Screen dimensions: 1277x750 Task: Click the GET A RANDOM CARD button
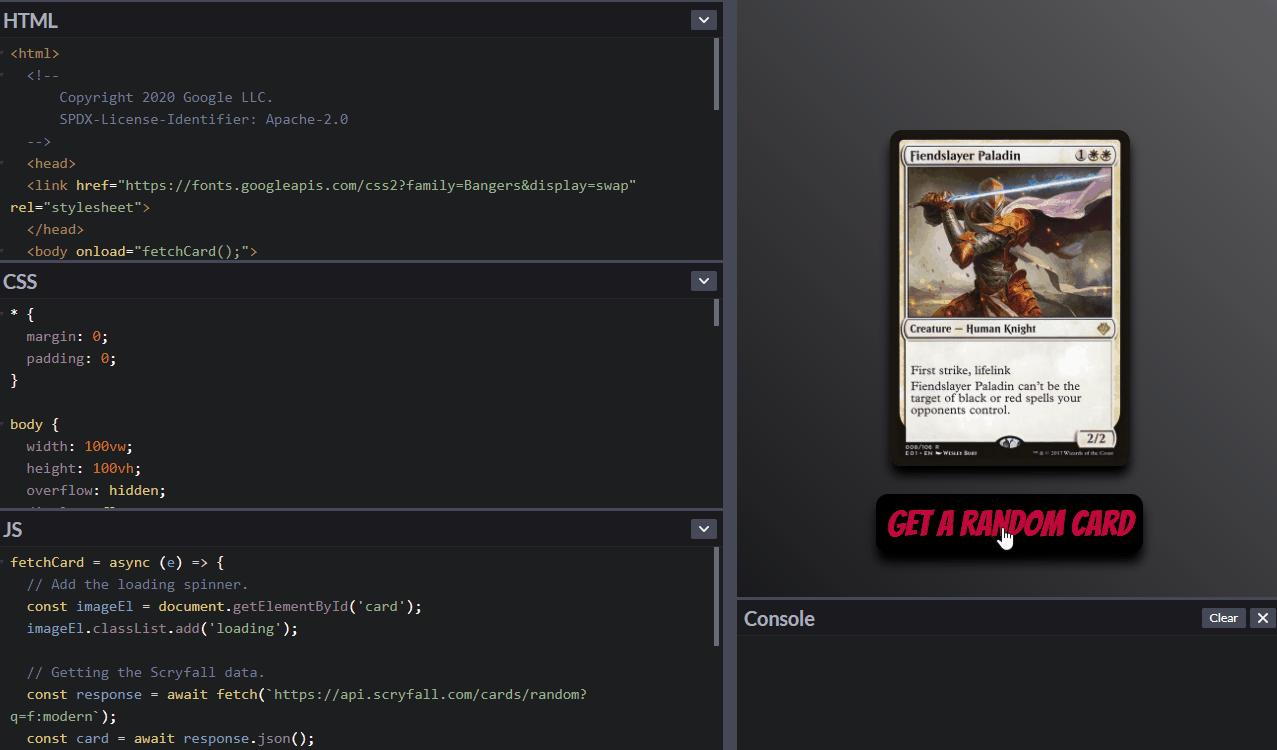point(1008,523)
